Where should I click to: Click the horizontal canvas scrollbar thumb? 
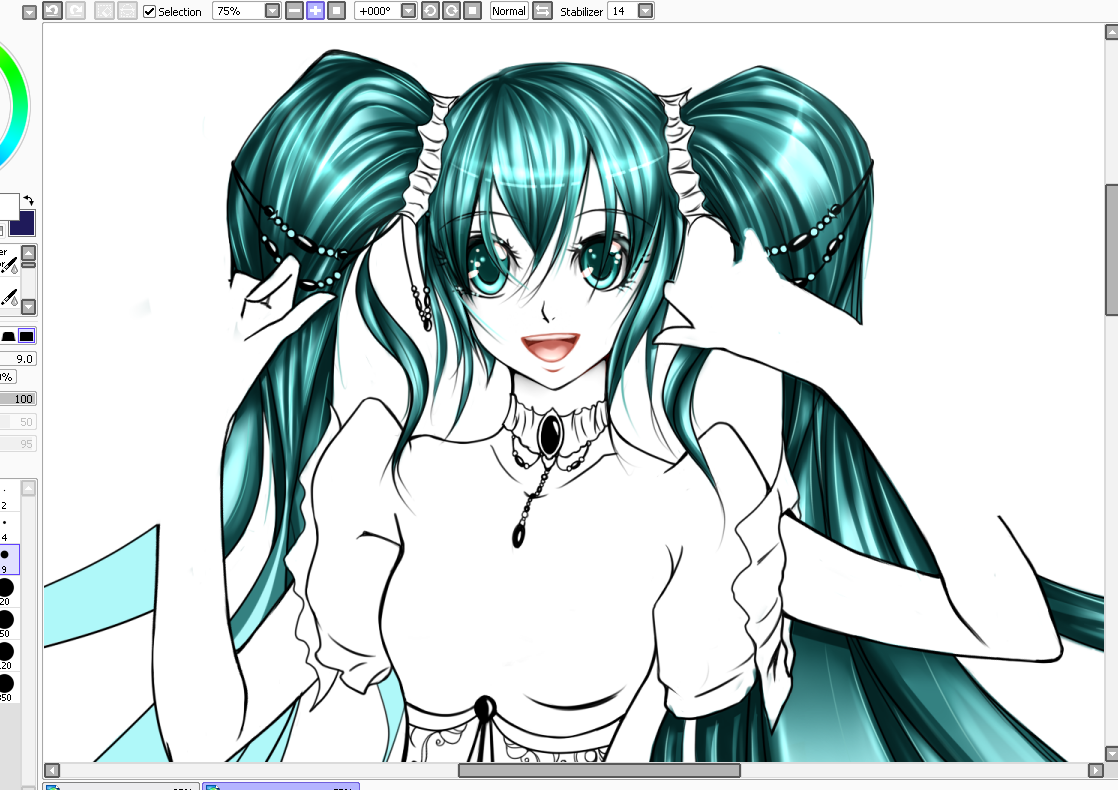point(599,770)
